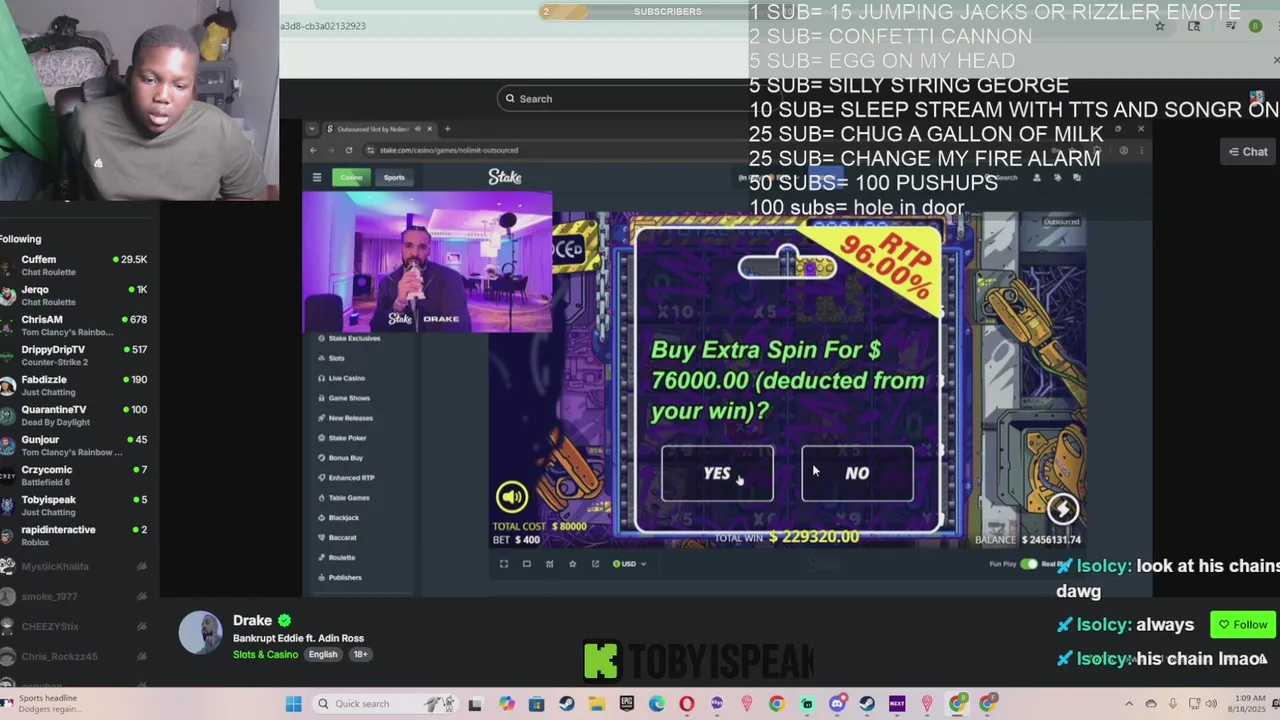Open the Chat panel button

pyautogui.click(x=1248, y=152)
